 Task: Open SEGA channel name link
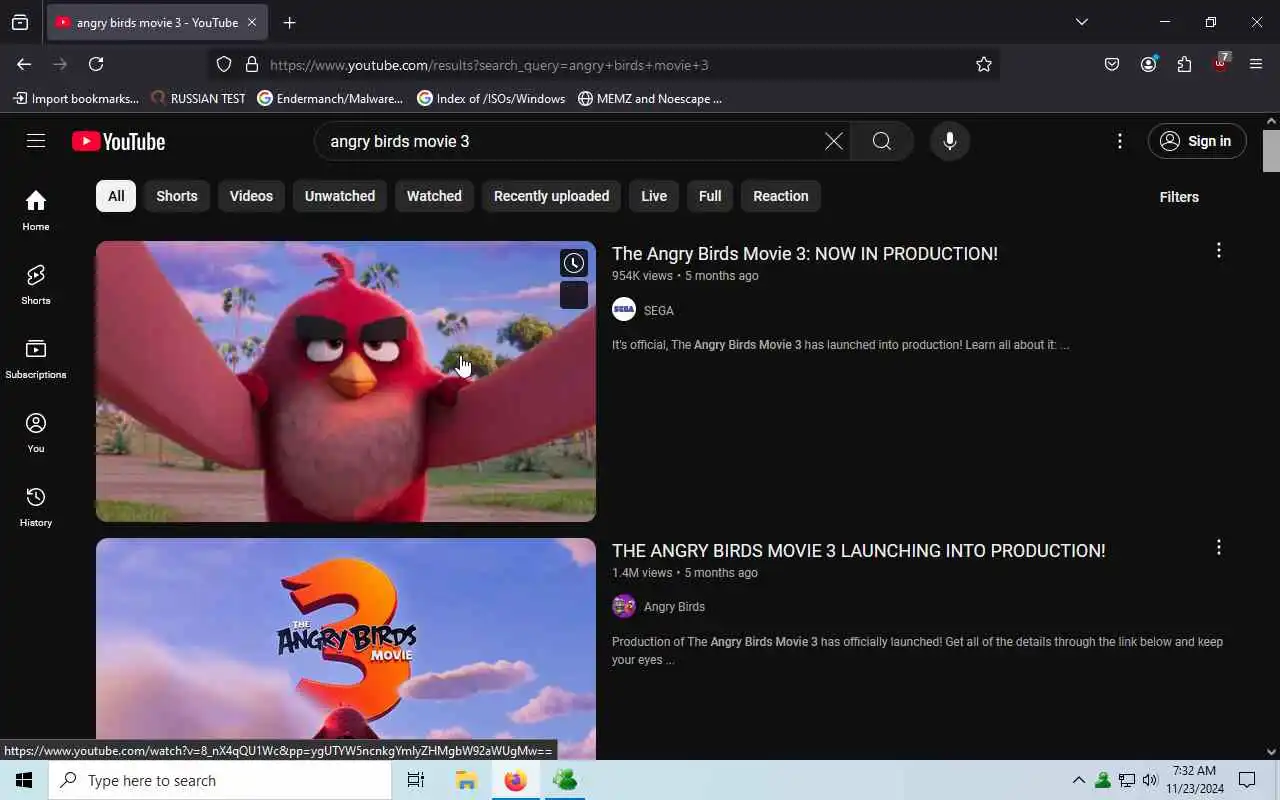[659, 311]
